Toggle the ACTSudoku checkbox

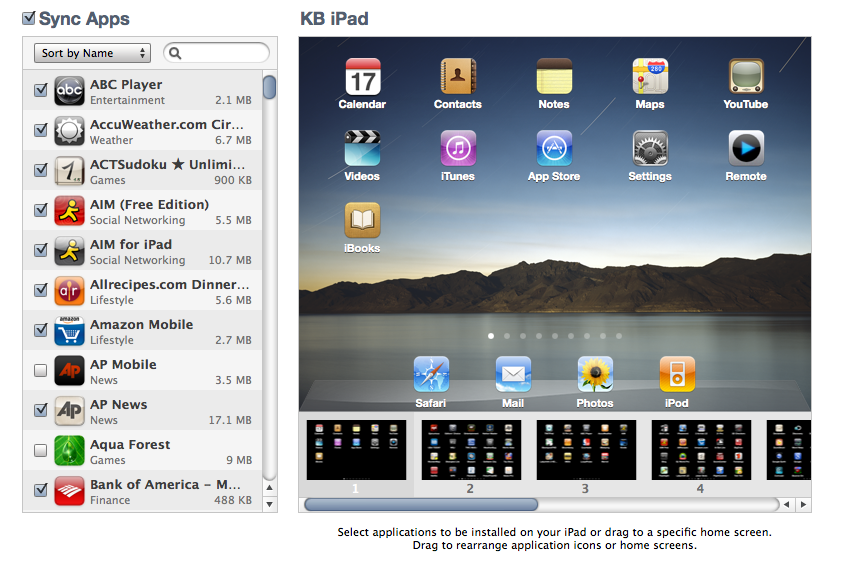click(x=40, y=170)
